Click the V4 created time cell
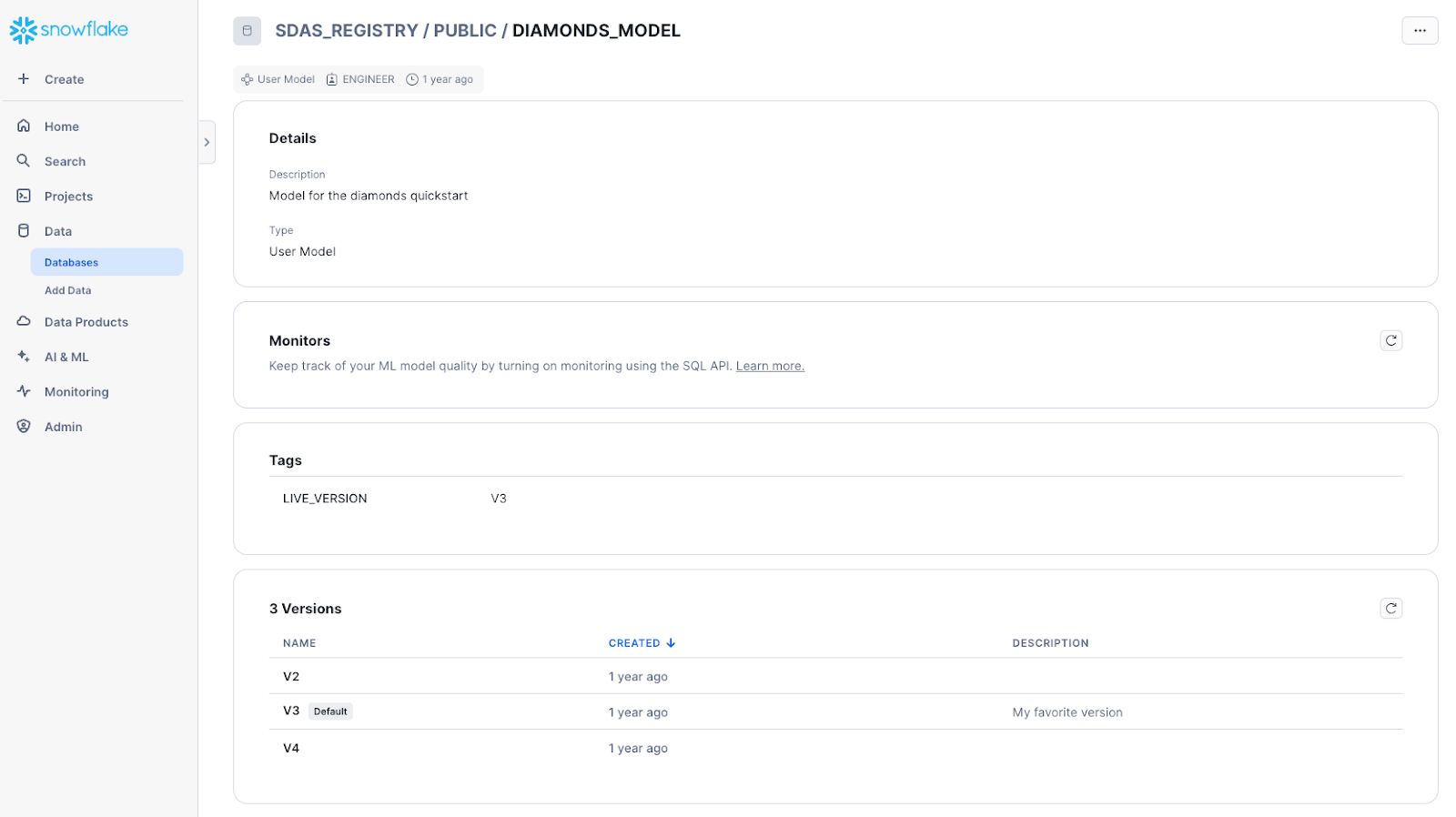Viewport: 1456px width, 817px height. coord(638,749)
